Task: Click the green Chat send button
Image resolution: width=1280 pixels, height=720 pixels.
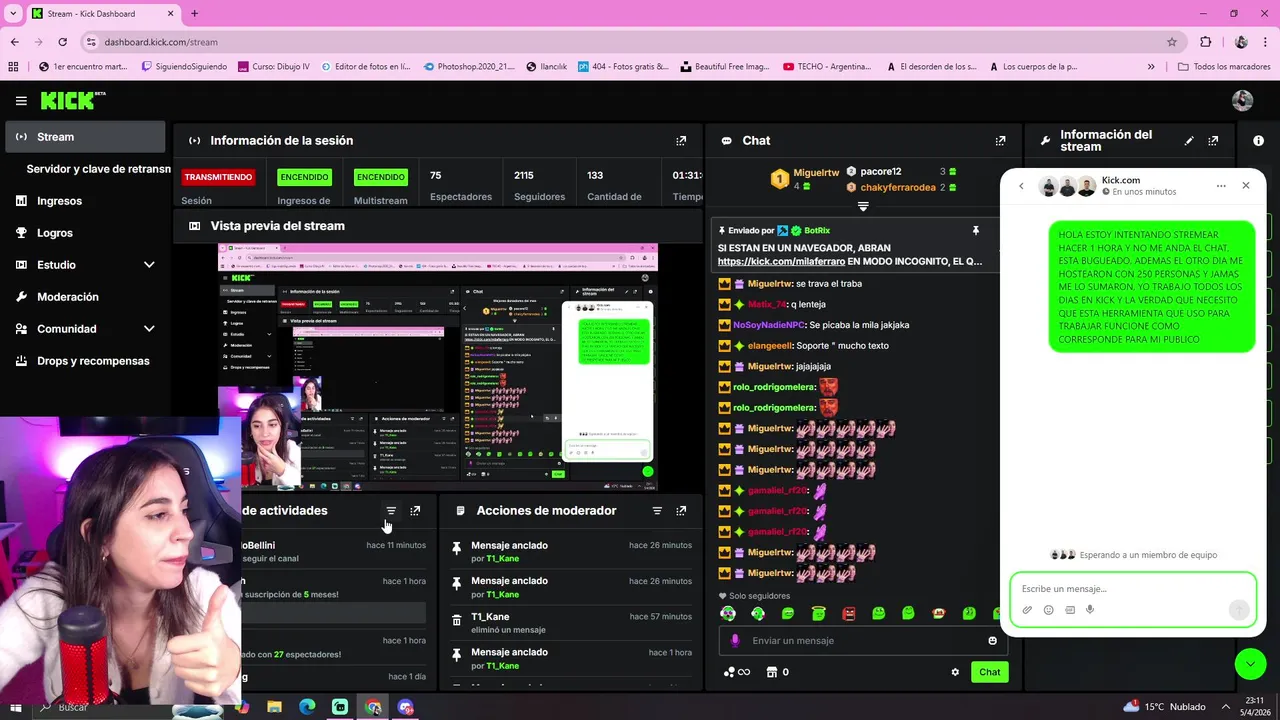Action: click(989, 672)
